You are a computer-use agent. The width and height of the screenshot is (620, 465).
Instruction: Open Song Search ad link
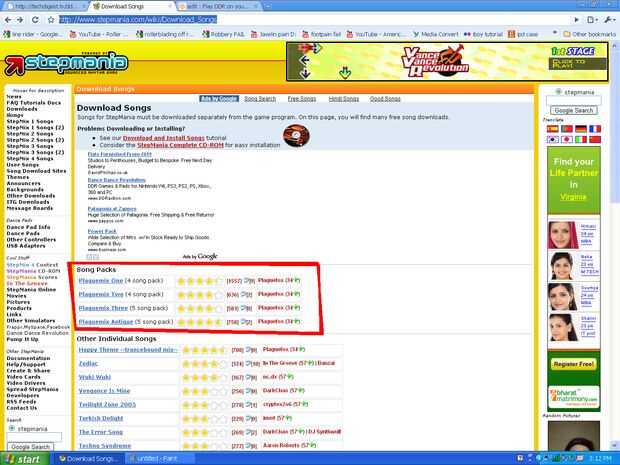coord(260,99)
